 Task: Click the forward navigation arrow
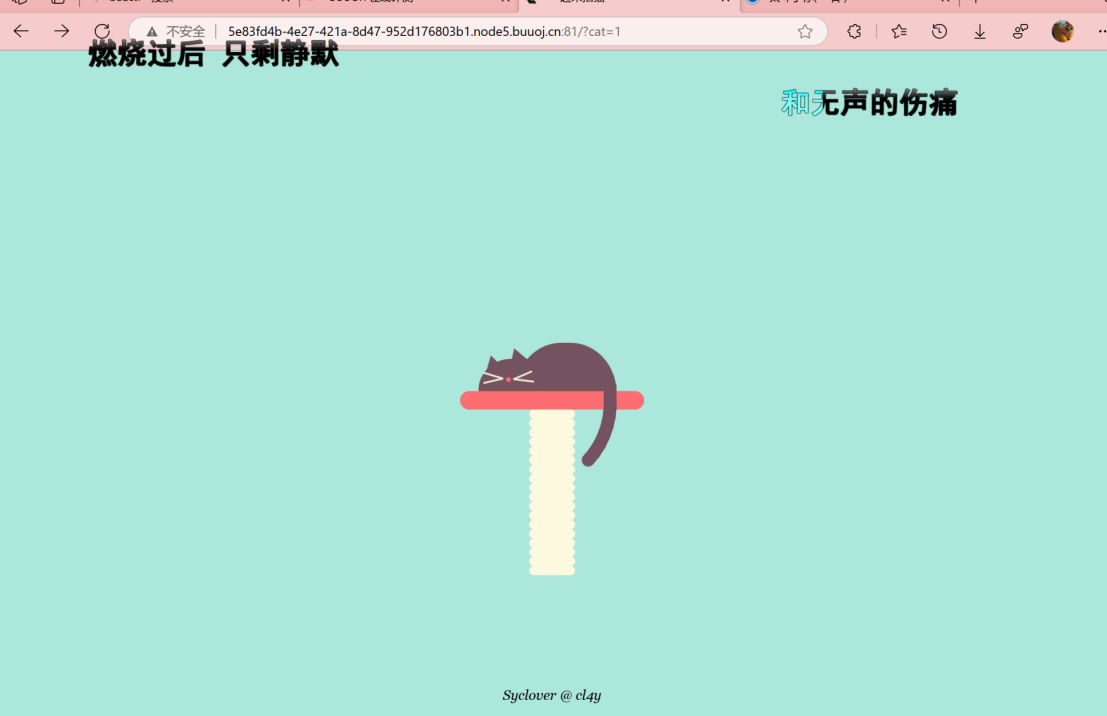(60, 31)
